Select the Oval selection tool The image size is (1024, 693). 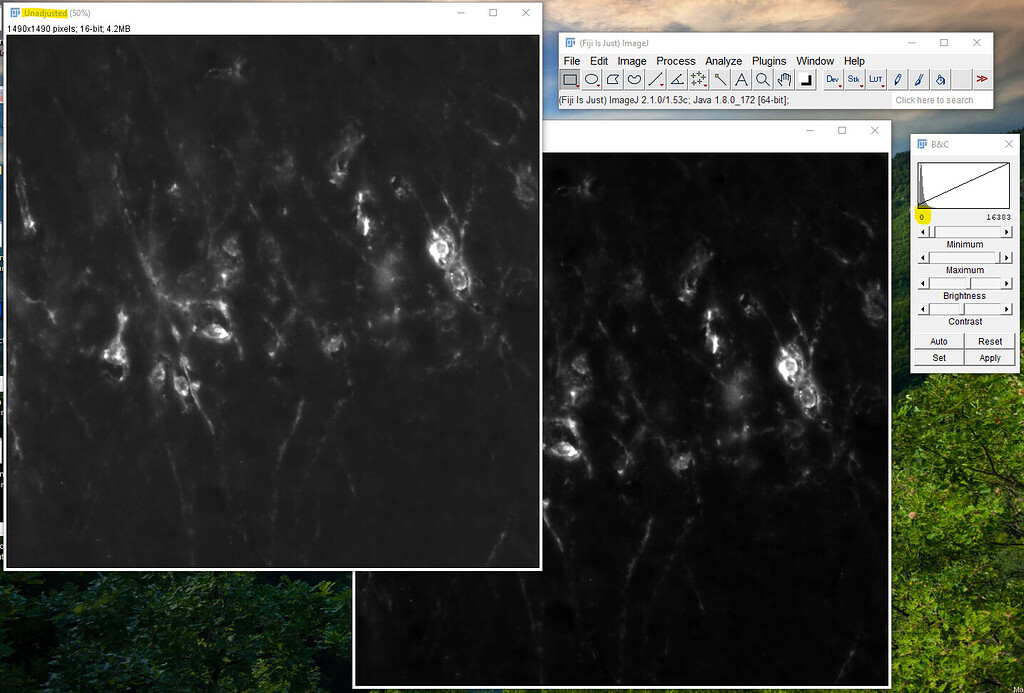point(594,79)
